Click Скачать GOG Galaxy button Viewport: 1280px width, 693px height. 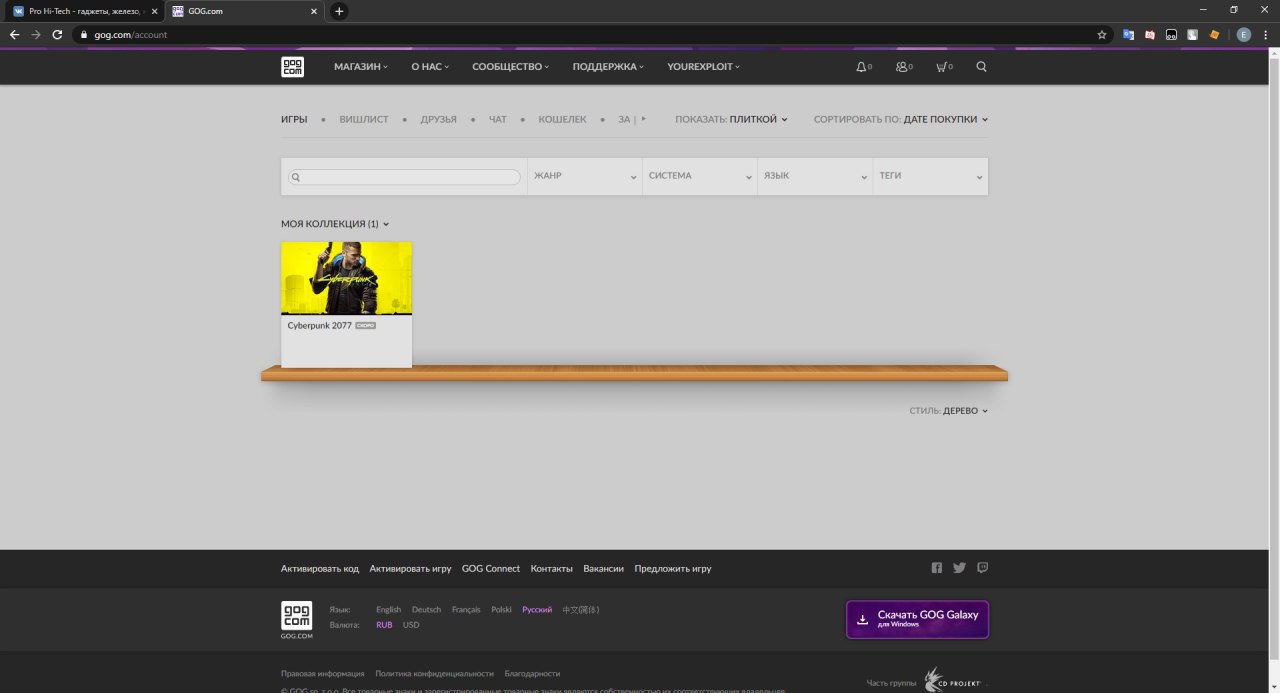(x=917, y=619)
